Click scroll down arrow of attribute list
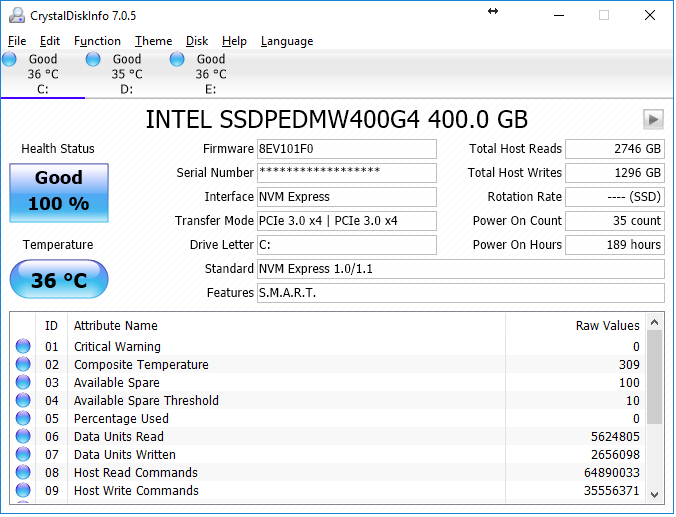 [654, 494]
